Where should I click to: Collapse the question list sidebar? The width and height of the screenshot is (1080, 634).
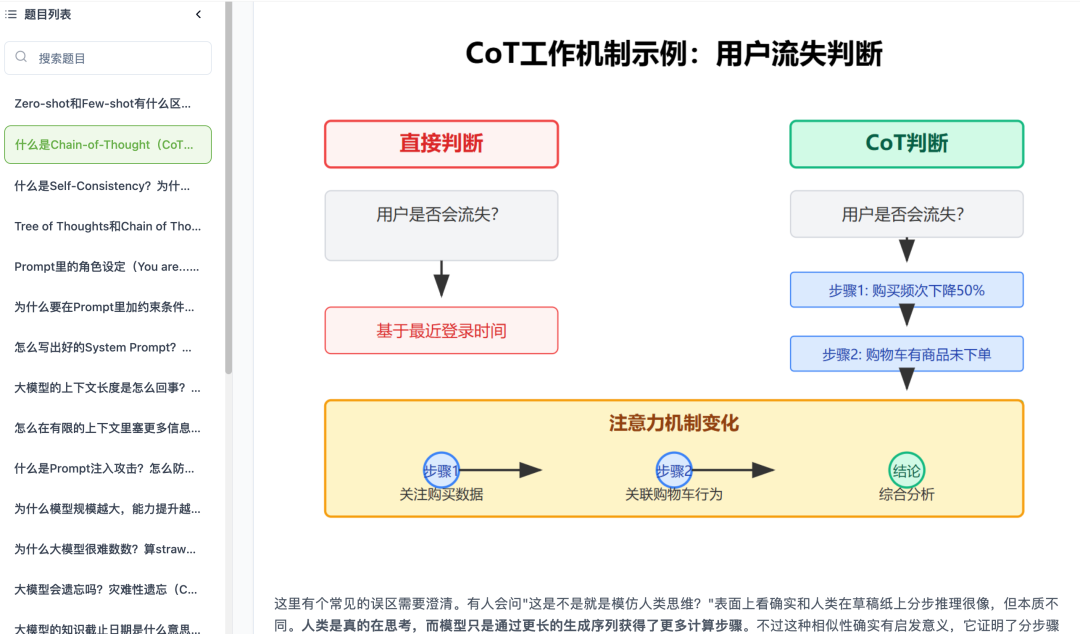198,14
